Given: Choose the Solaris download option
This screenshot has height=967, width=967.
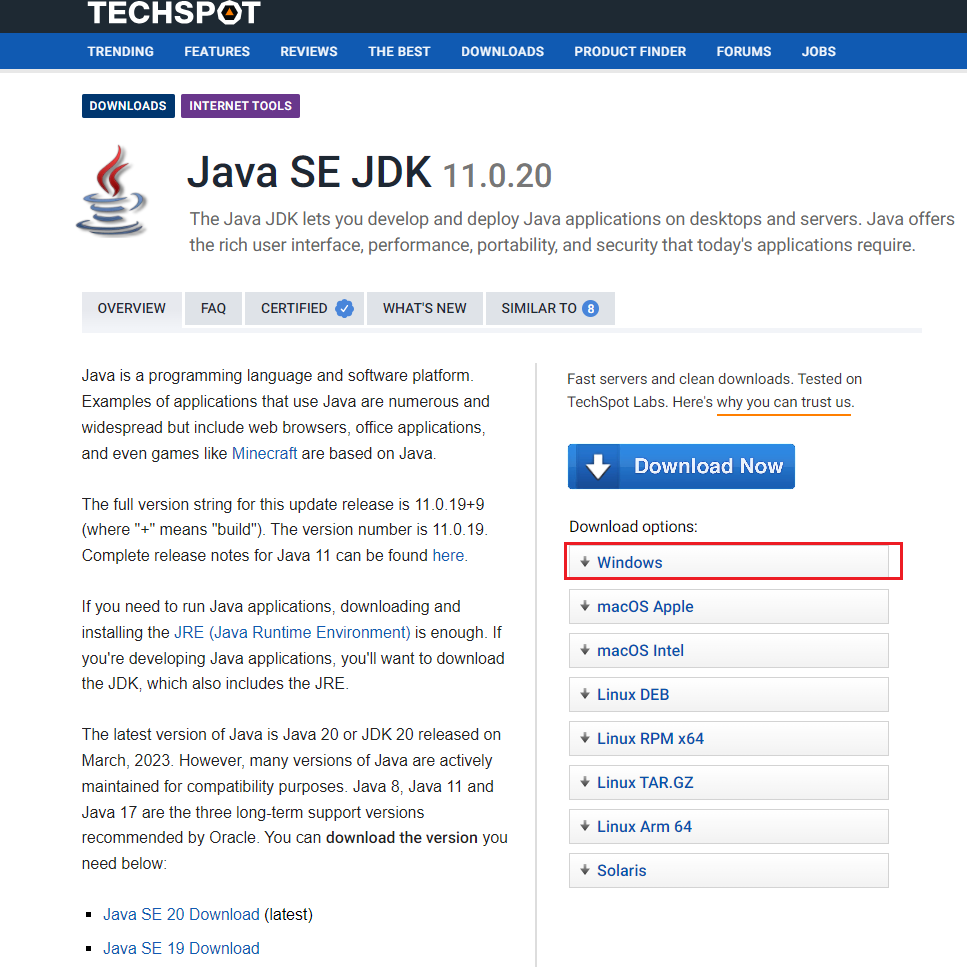Looking at the screenshot, I should click(728, 870).
